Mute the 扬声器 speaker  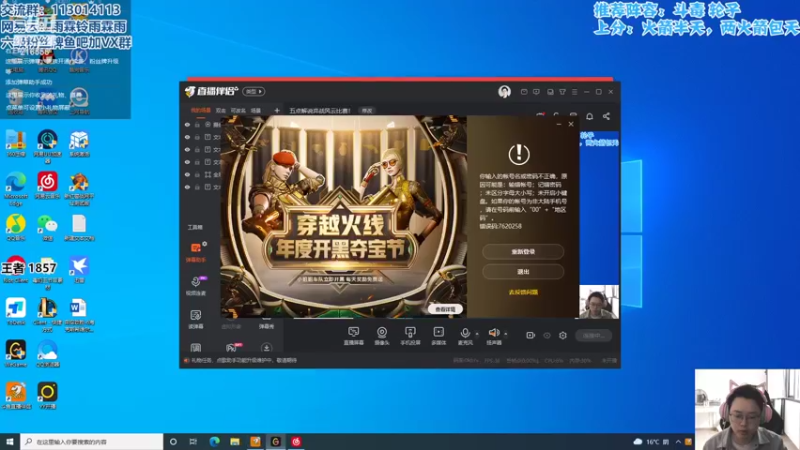(x=493, y=336)
